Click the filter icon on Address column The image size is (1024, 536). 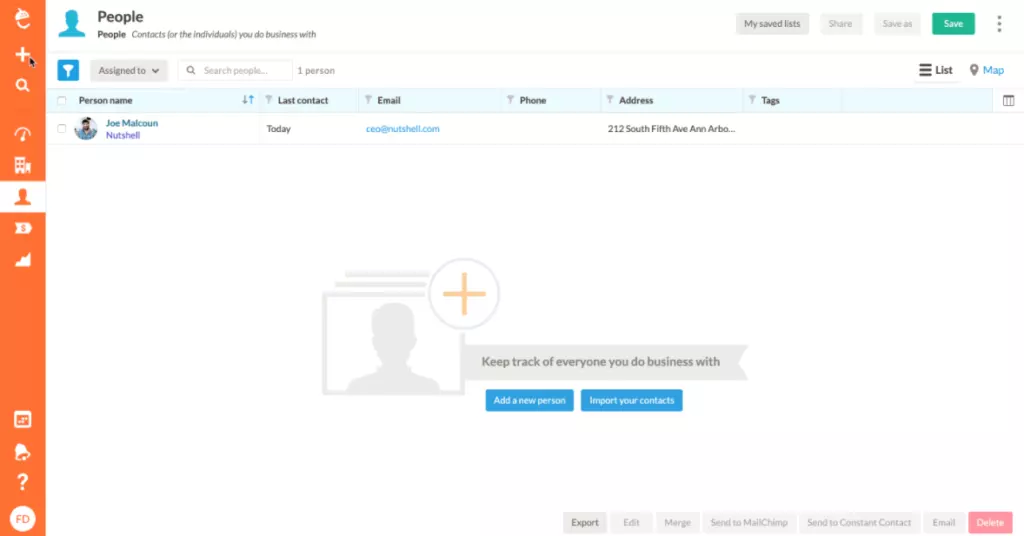(610, 100)
